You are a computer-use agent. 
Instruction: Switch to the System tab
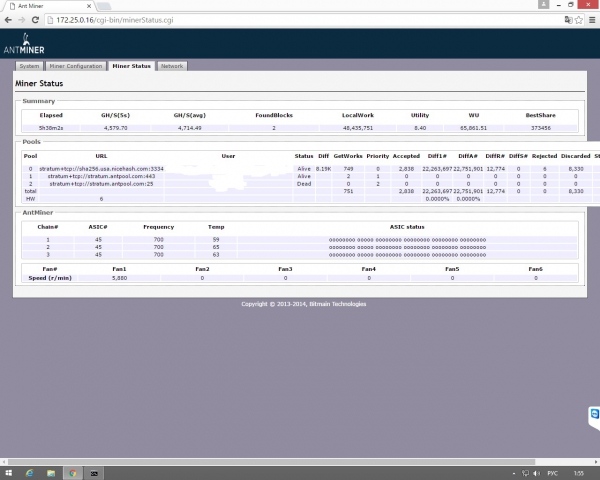[x=29, y=66]
